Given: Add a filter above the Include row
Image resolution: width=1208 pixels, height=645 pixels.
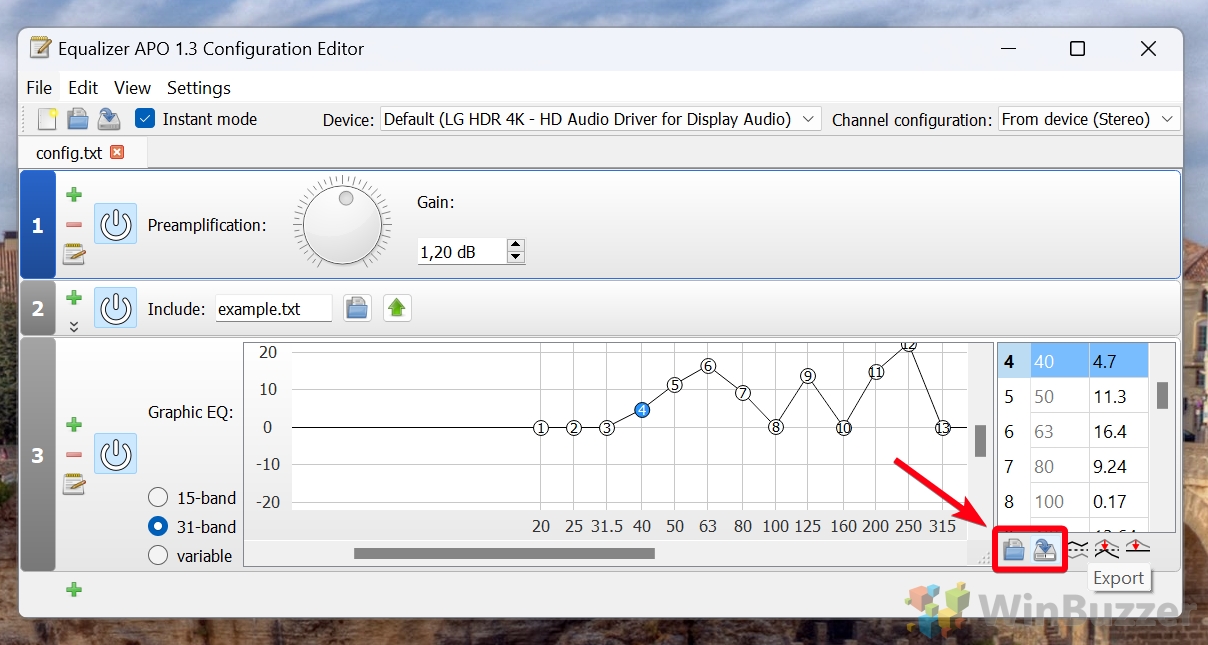Looking at the screenshot, I should point(74,297).
